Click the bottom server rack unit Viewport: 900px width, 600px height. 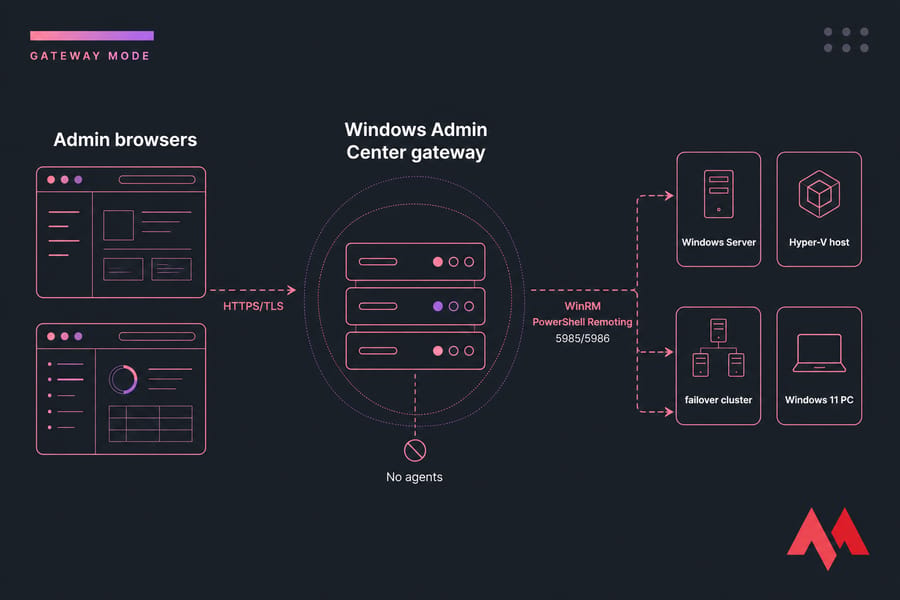pyautogui.click(x=416, y=351)
